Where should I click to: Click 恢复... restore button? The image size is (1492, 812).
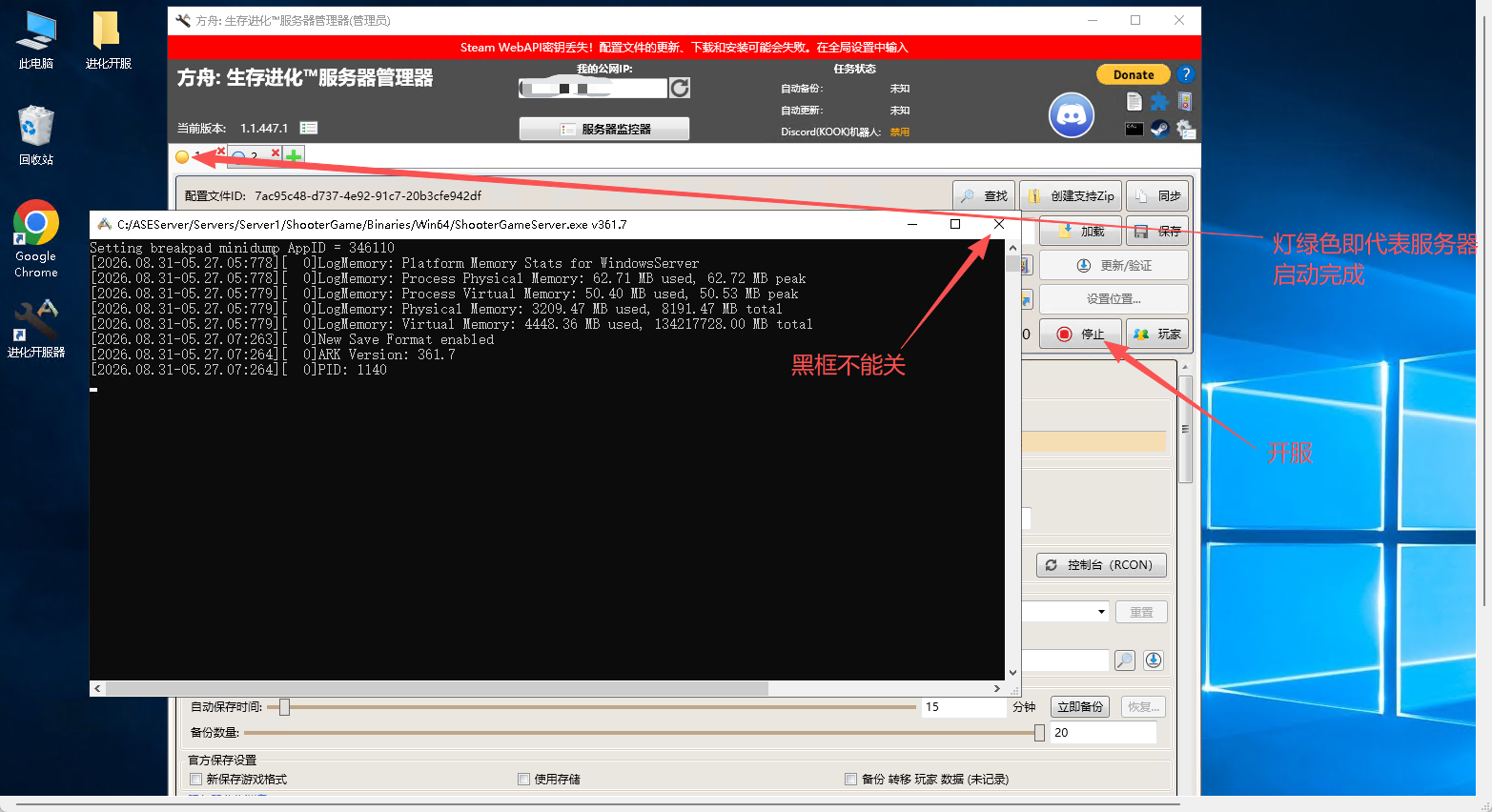point(1143,707)
